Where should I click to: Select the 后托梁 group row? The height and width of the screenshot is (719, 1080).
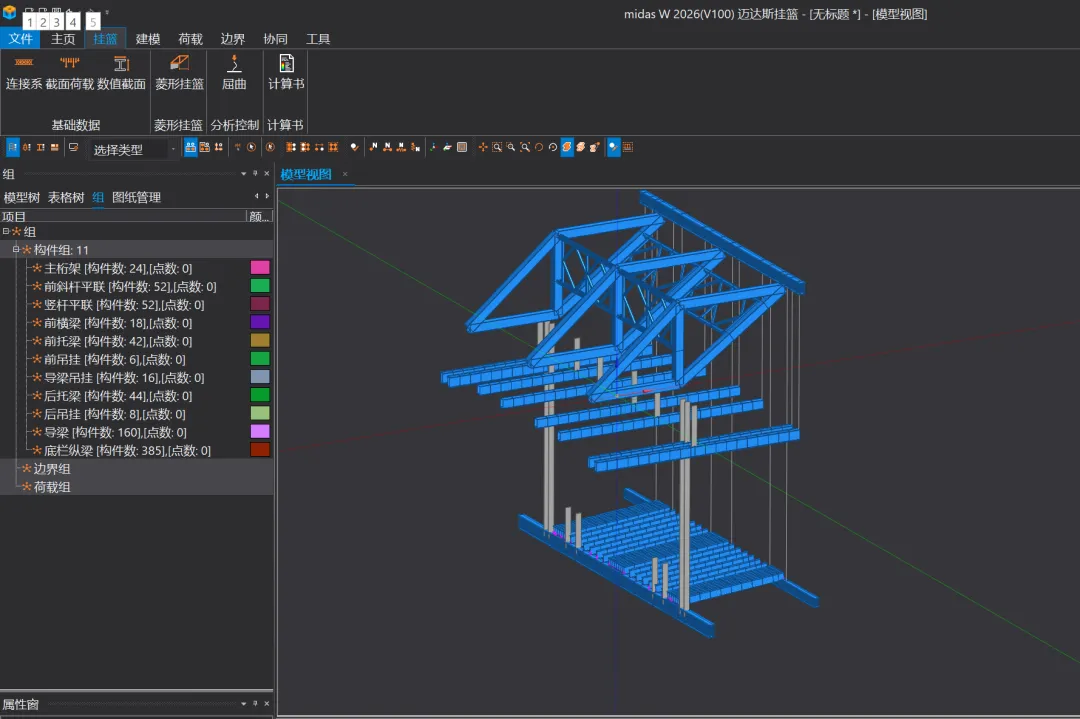coord(118,396)
